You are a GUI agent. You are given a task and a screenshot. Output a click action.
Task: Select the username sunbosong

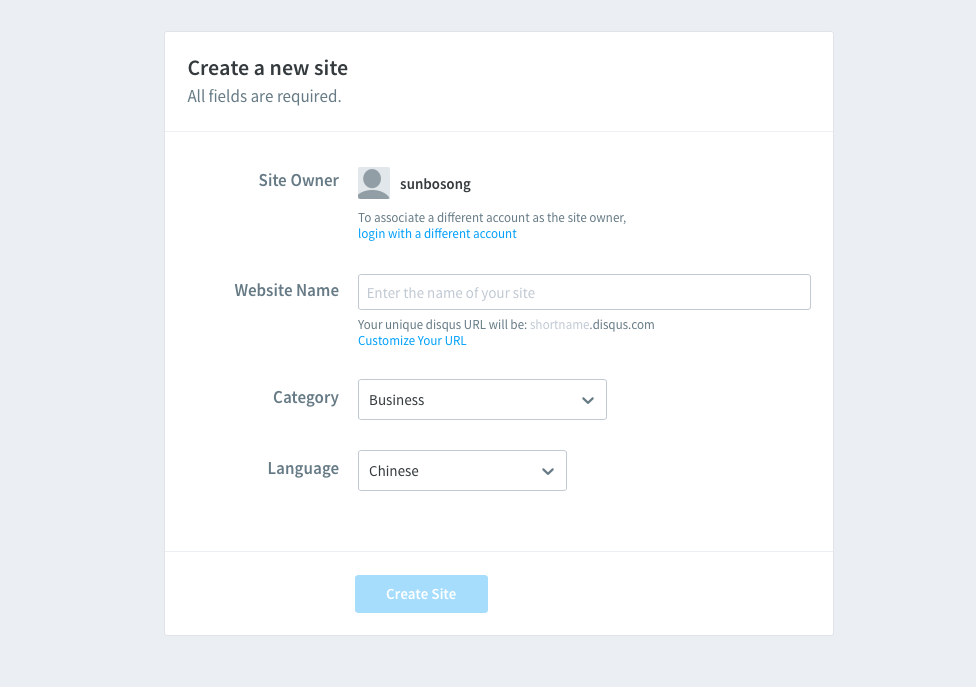tap(435, 184)
